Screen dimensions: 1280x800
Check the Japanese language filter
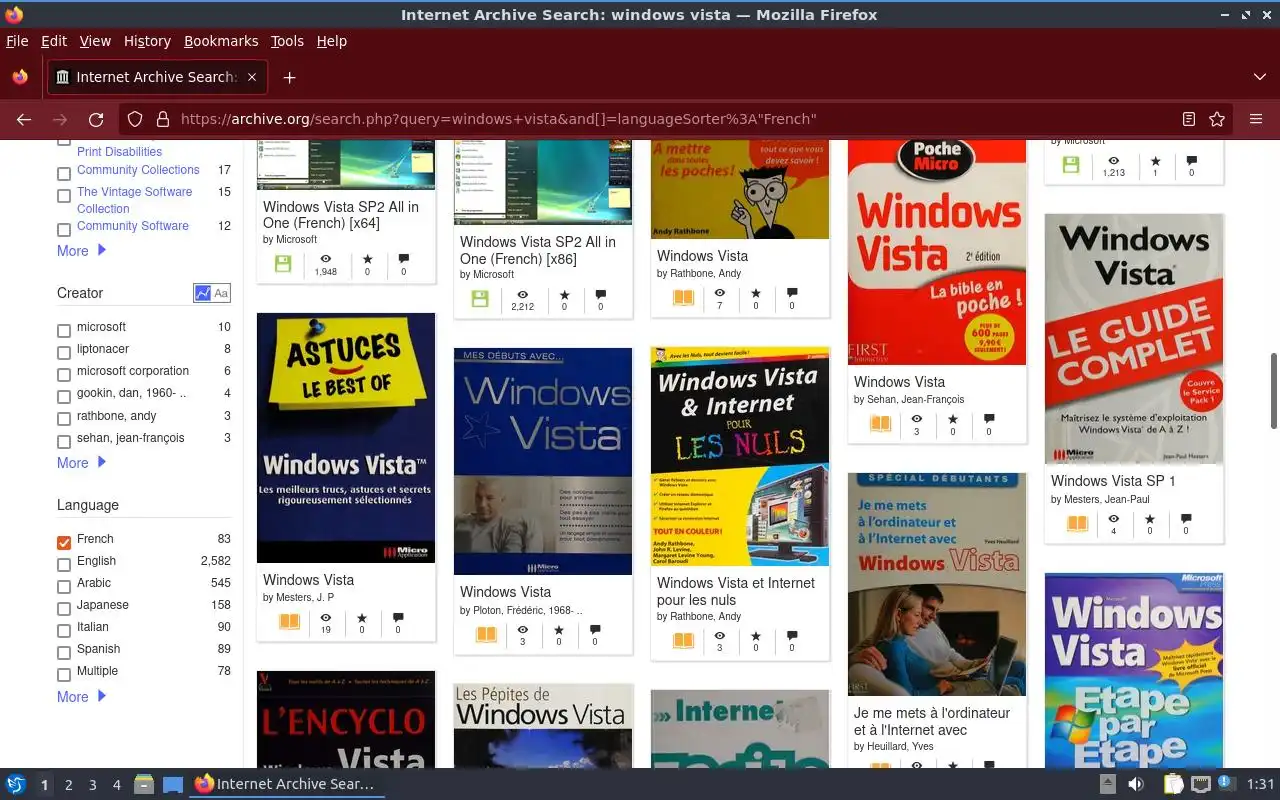click(64, 609)
